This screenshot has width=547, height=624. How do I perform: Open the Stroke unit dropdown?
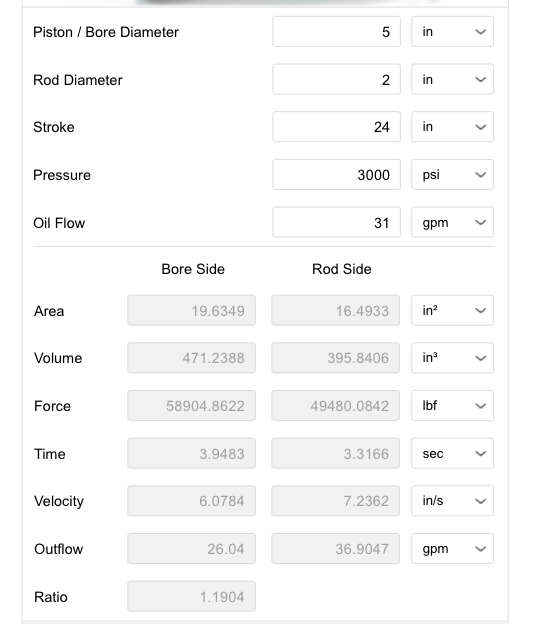pyautogui.click(x=452, y=127)
